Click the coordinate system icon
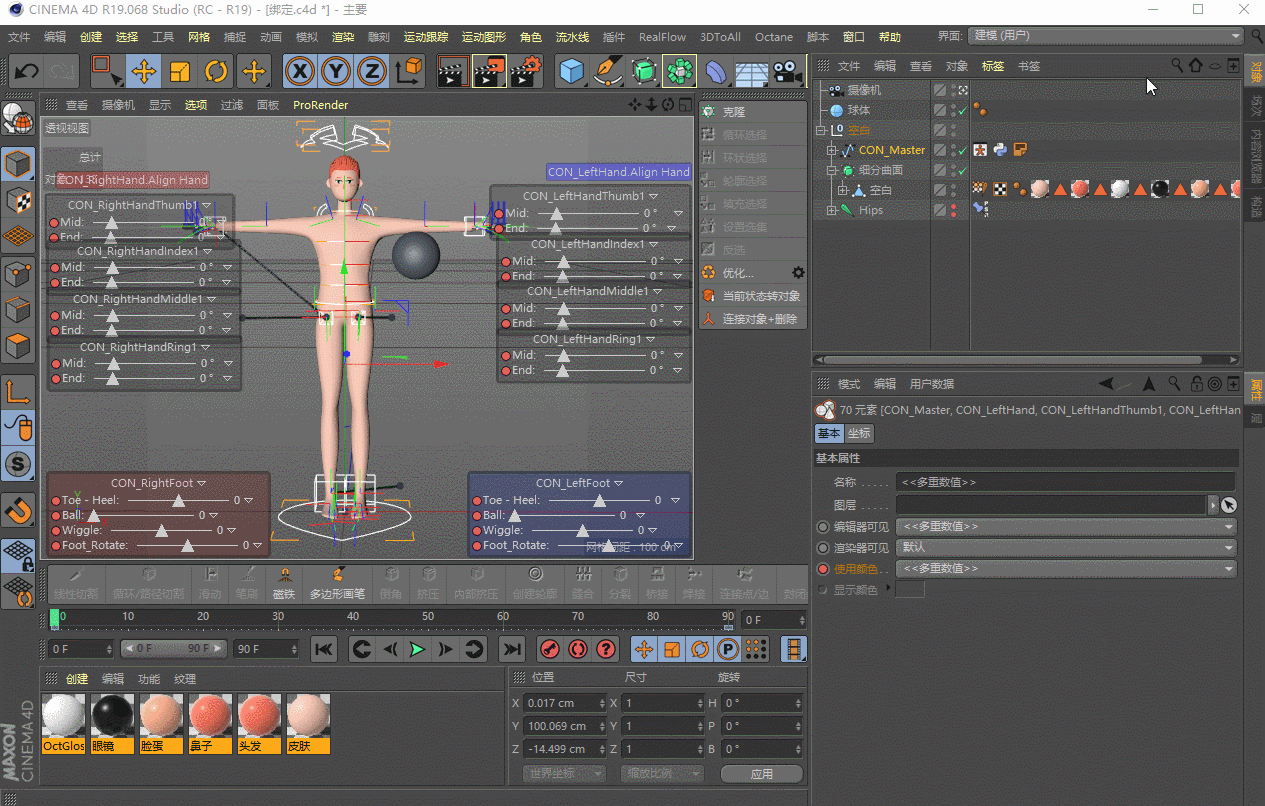The width and height of the screenshot is (1265, 806). pyautogui.click(x=409, y=71)
